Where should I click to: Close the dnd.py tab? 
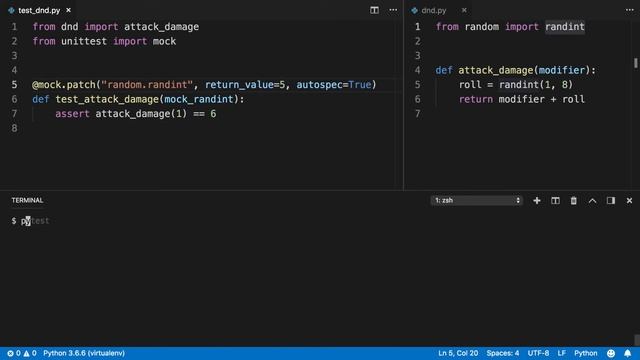point(464,10)
